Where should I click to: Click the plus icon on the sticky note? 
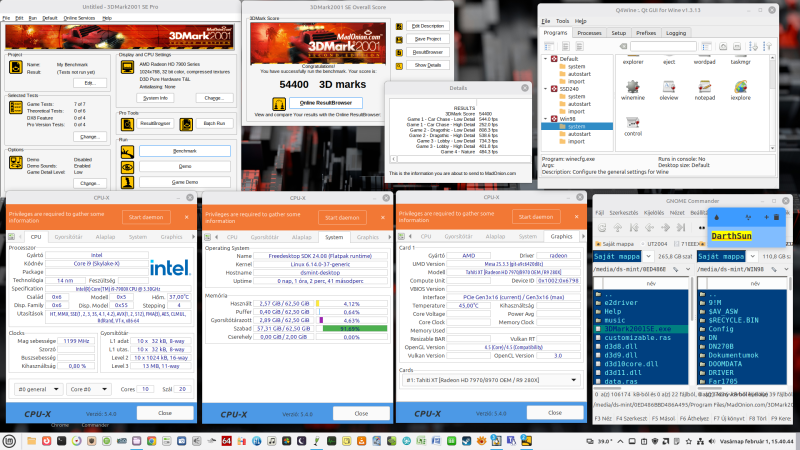(766, 217)
